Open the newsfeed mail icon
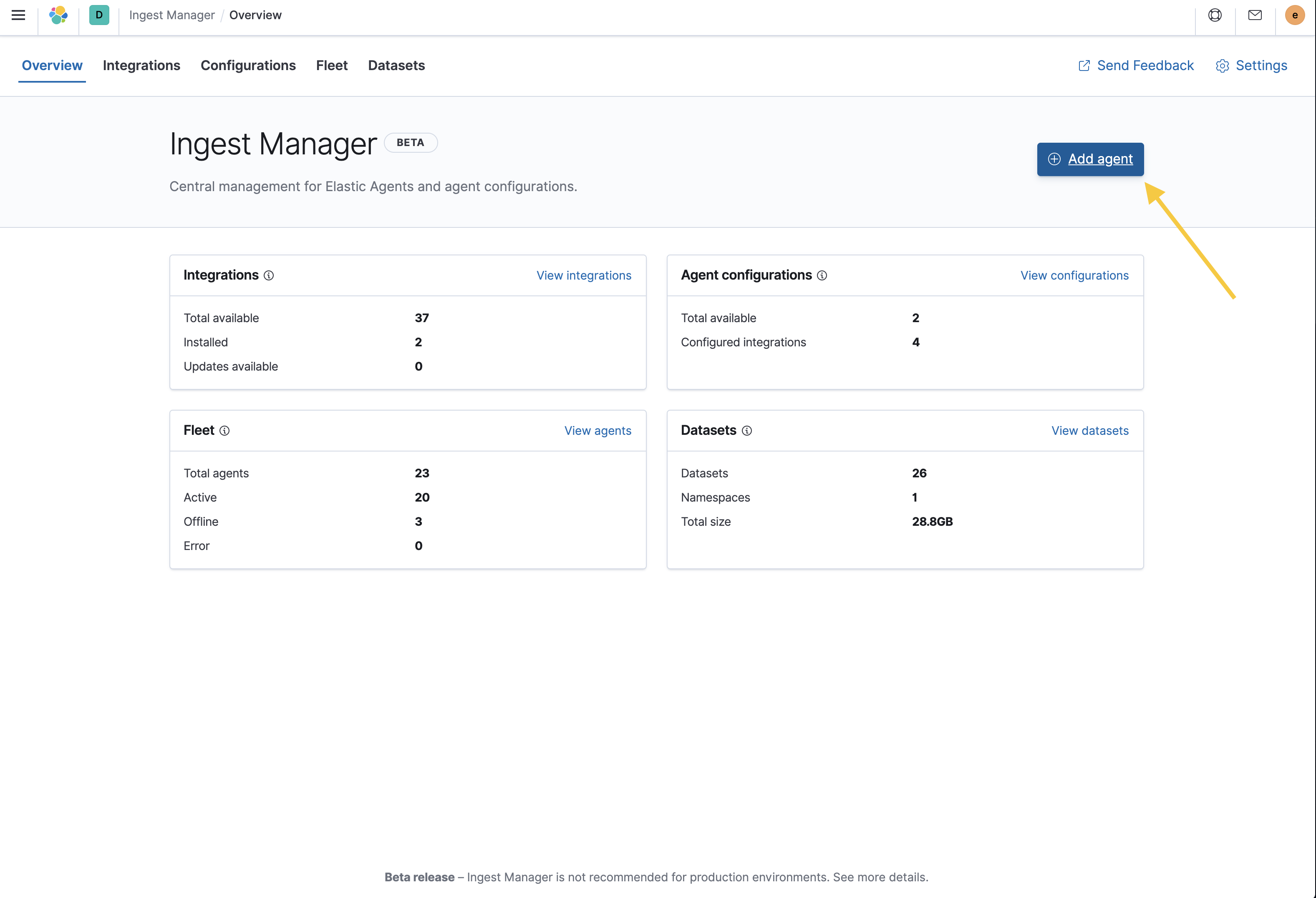The height and width of the screenshot is (898, 1316). tap(1255, 15)
